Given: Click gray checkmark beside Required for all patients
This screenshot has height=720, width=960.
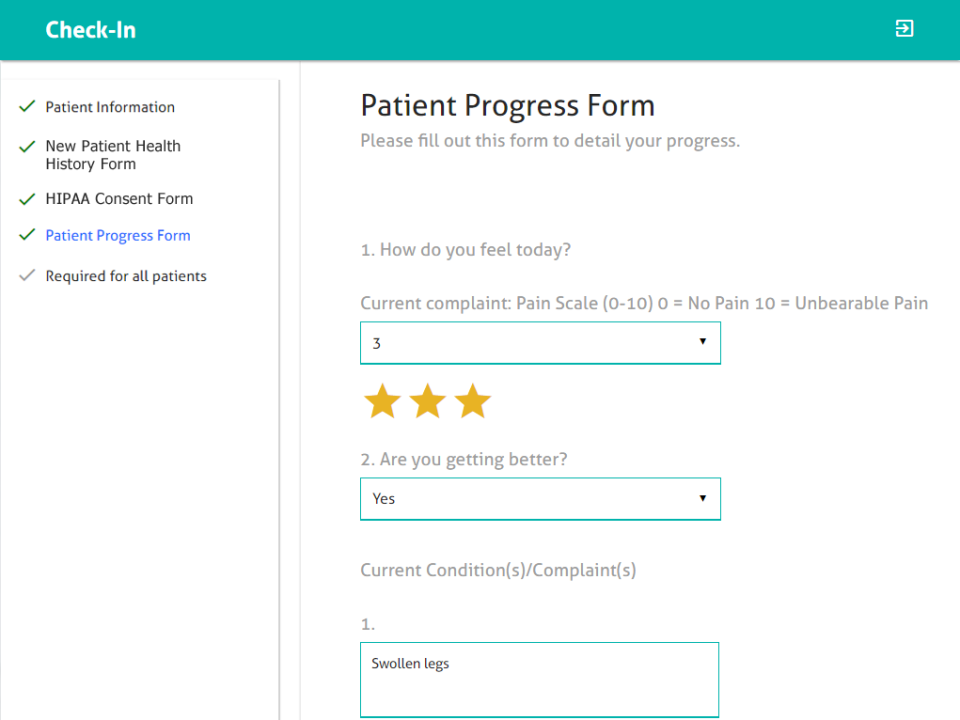Looking at the screenshot, I should pos(27,276).
